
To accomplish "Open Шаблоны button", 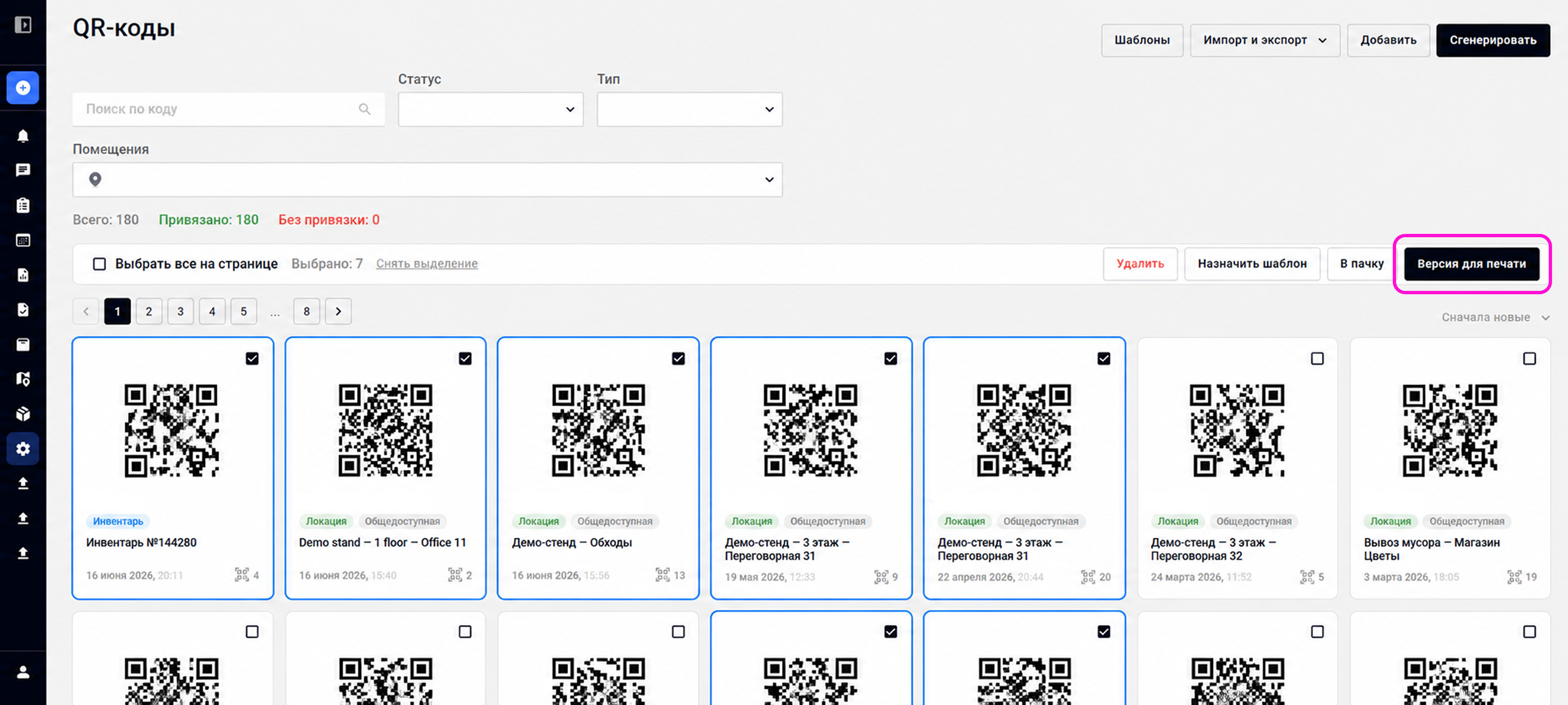I will click(x=1142, y=40).
